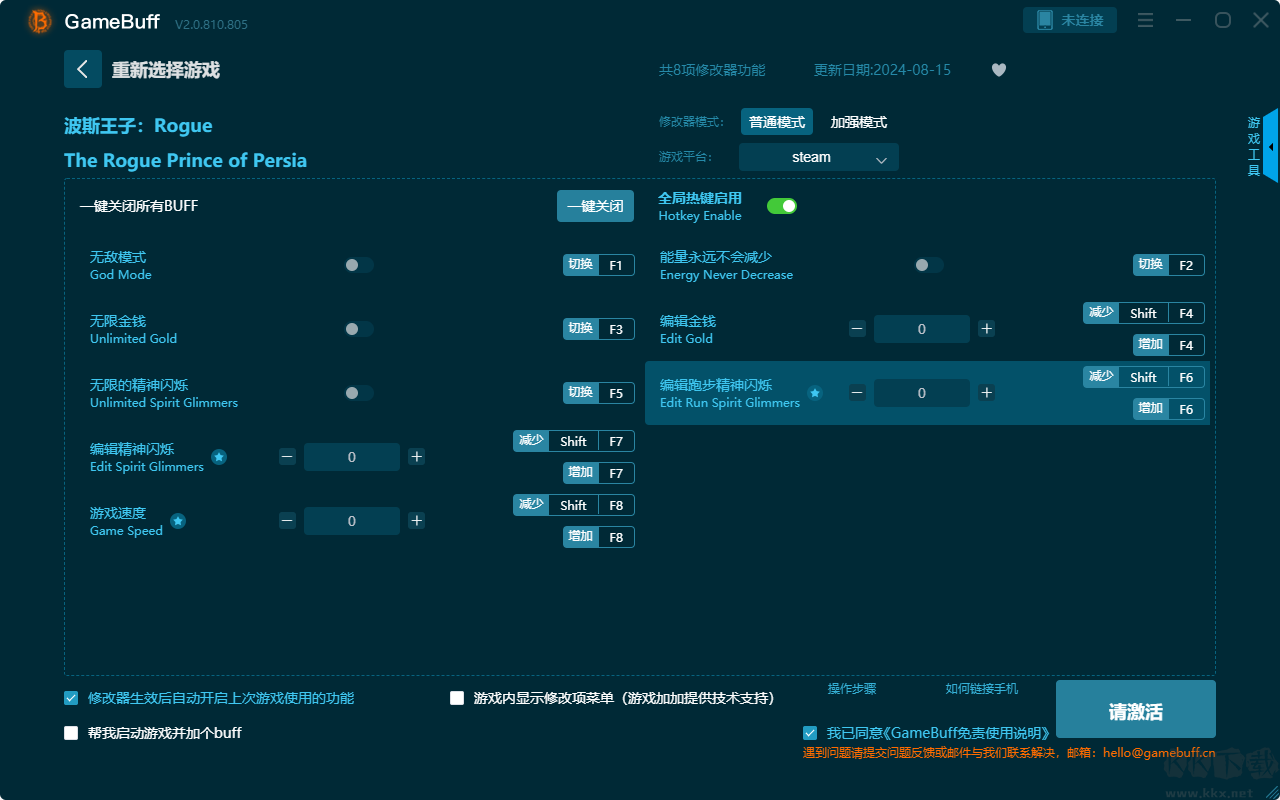Image resolution: width=1280 pixels, height=800 pixels.
Task: Click 增加 F6 hotkey button
Action: (1169, 409)
